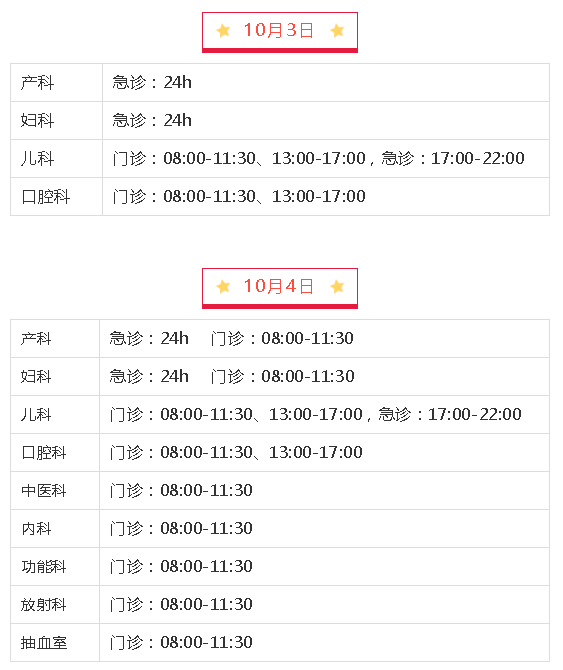This screenshot has height=670, width=563.
Task: Click 内科 department label
Action: [36, 529]
